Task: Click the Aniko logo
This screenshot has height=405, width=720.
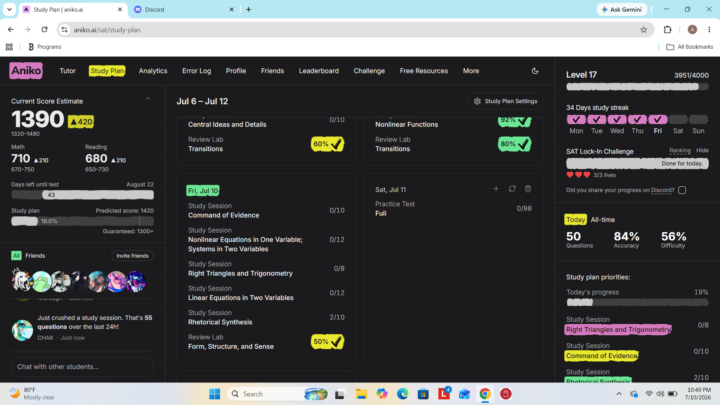Action: coord(26,71)
